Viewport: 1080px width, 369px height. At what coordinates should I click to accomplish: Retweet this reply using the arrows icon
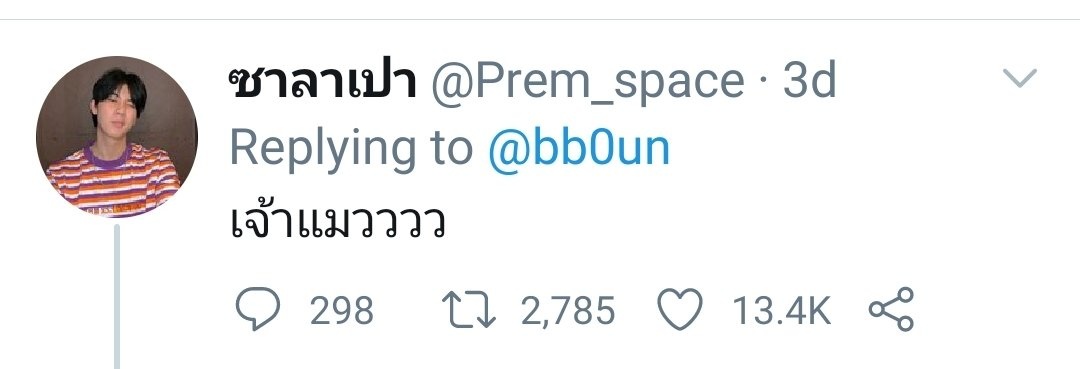coord(468,310)
